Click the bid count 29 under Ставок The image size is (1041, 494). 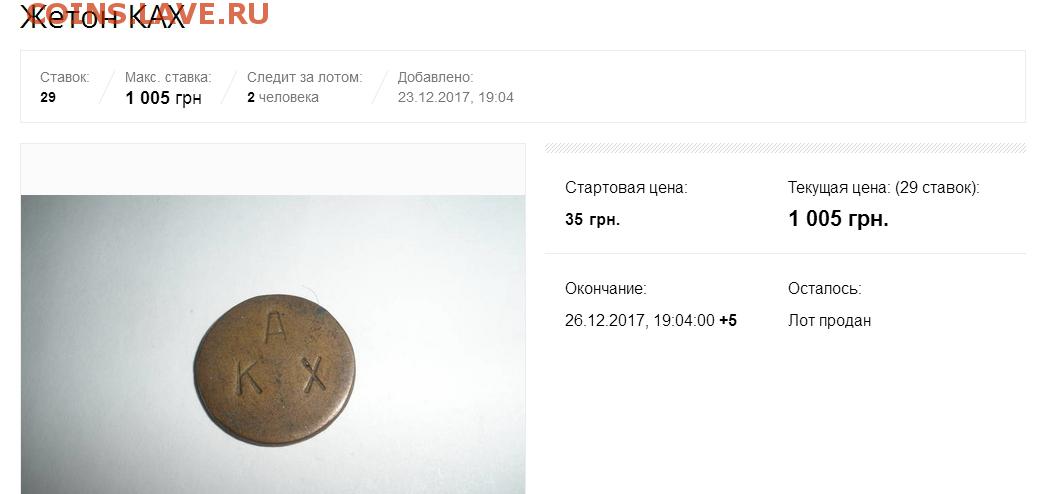48,97
